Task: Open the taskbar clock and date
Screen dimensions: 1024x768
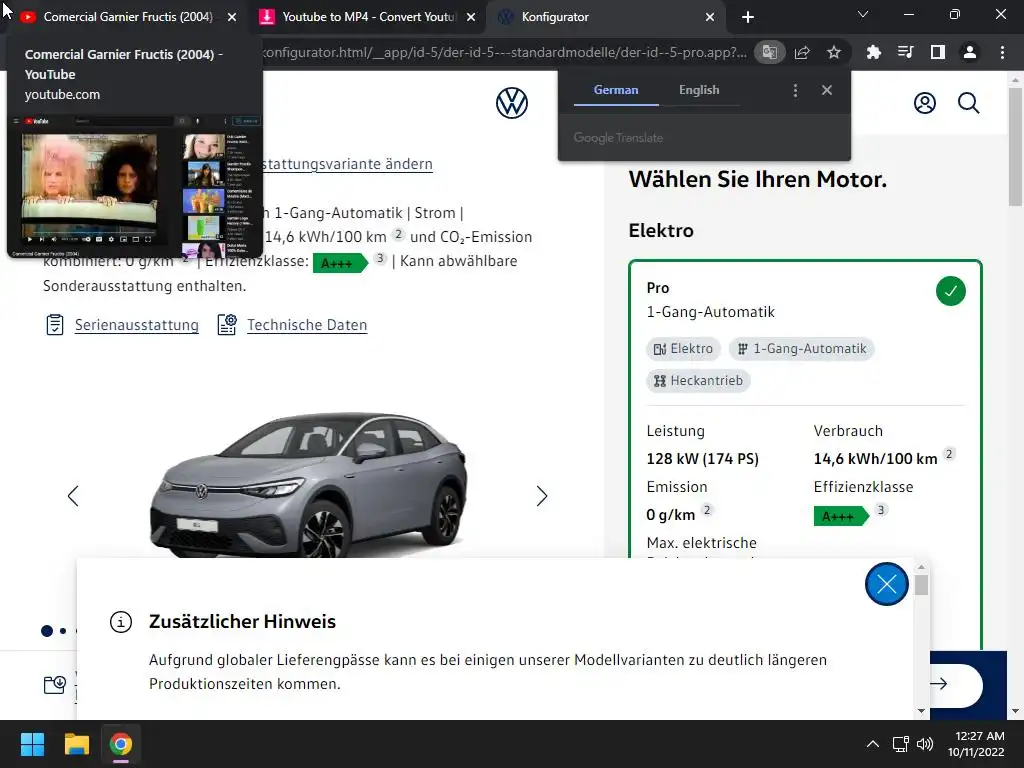Action: click(x=976, y=744)
